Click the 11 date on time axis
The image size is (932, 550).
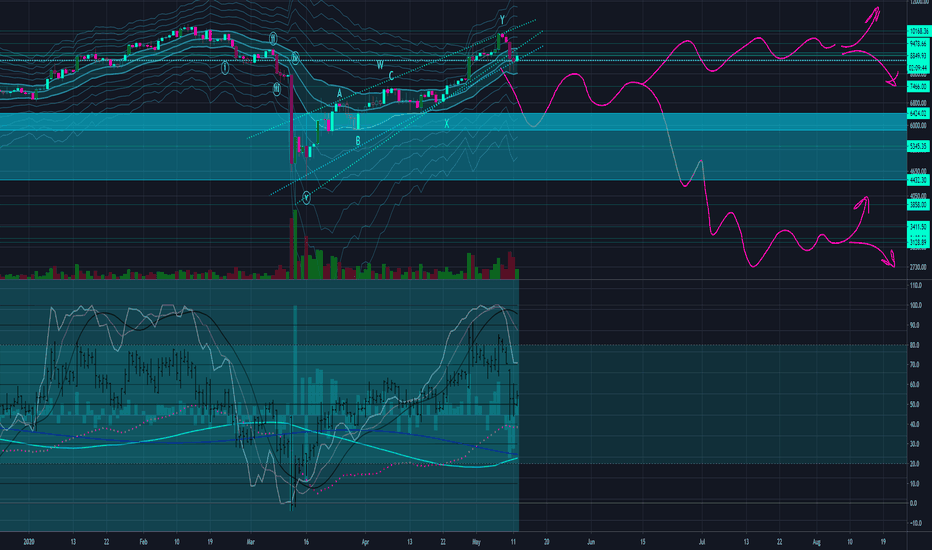coord(513,542)
